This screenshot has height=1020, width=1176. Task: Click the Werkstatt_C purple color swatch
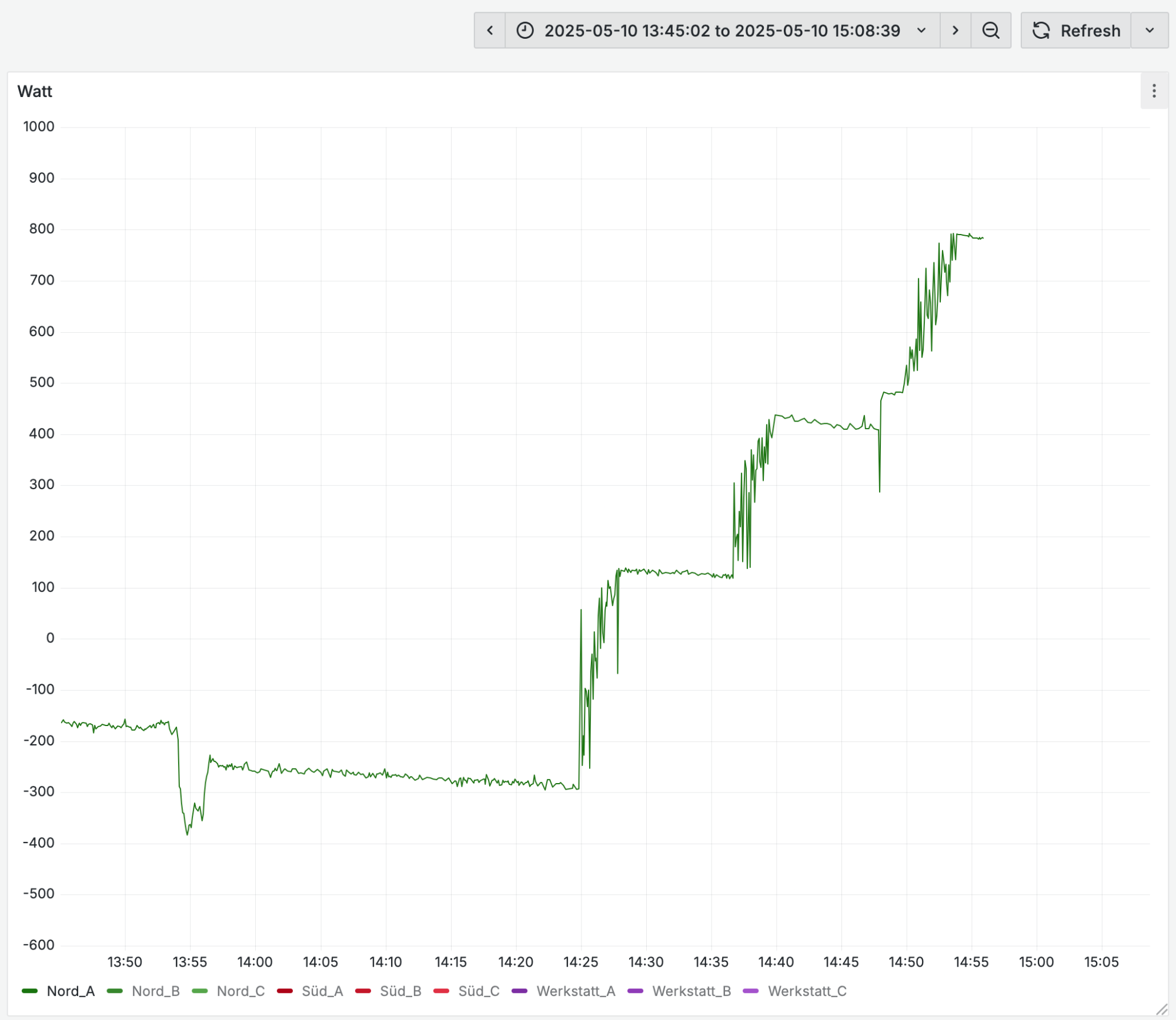(x=751, y=991)
